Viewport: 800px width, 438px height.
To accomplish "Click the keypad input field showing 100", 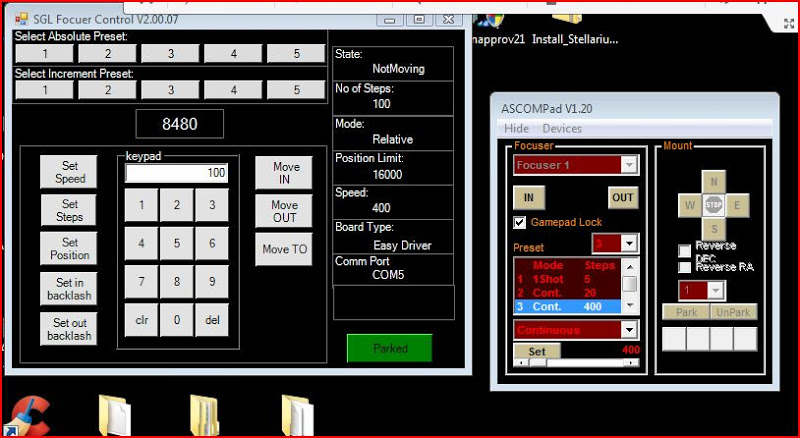I will tap(177, 173).
